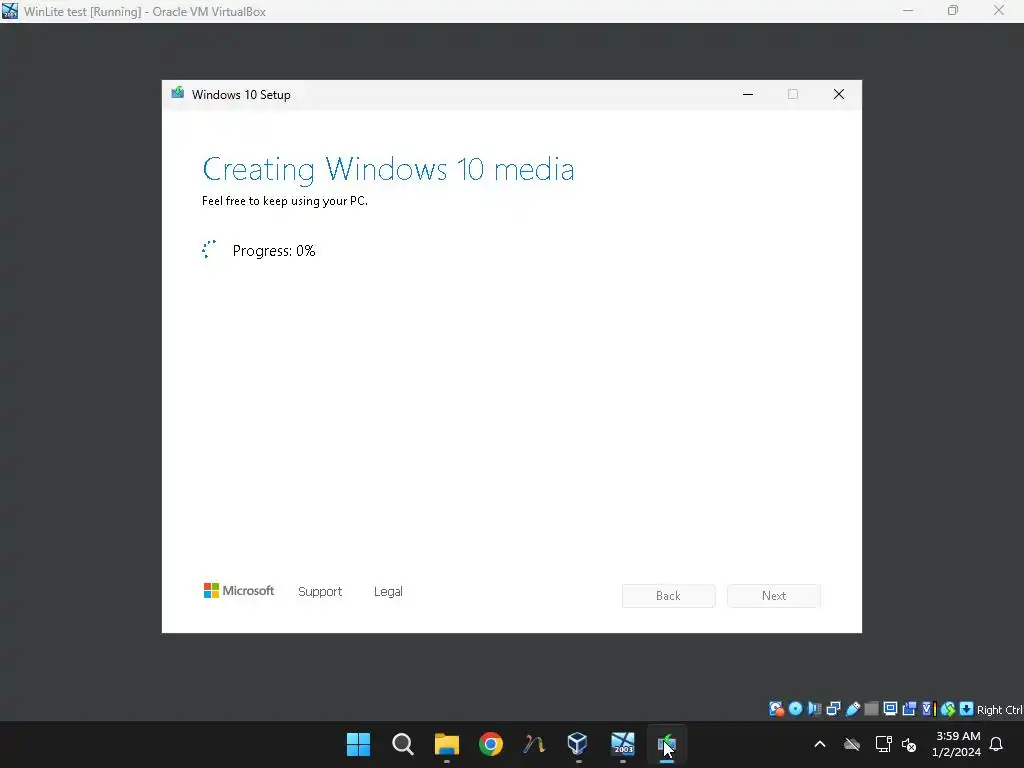Screen dimensions: 1024x768
Task: Click the VirtualBox display settings monitor icon
Action: pyautogui.click(x=890, y=709)
